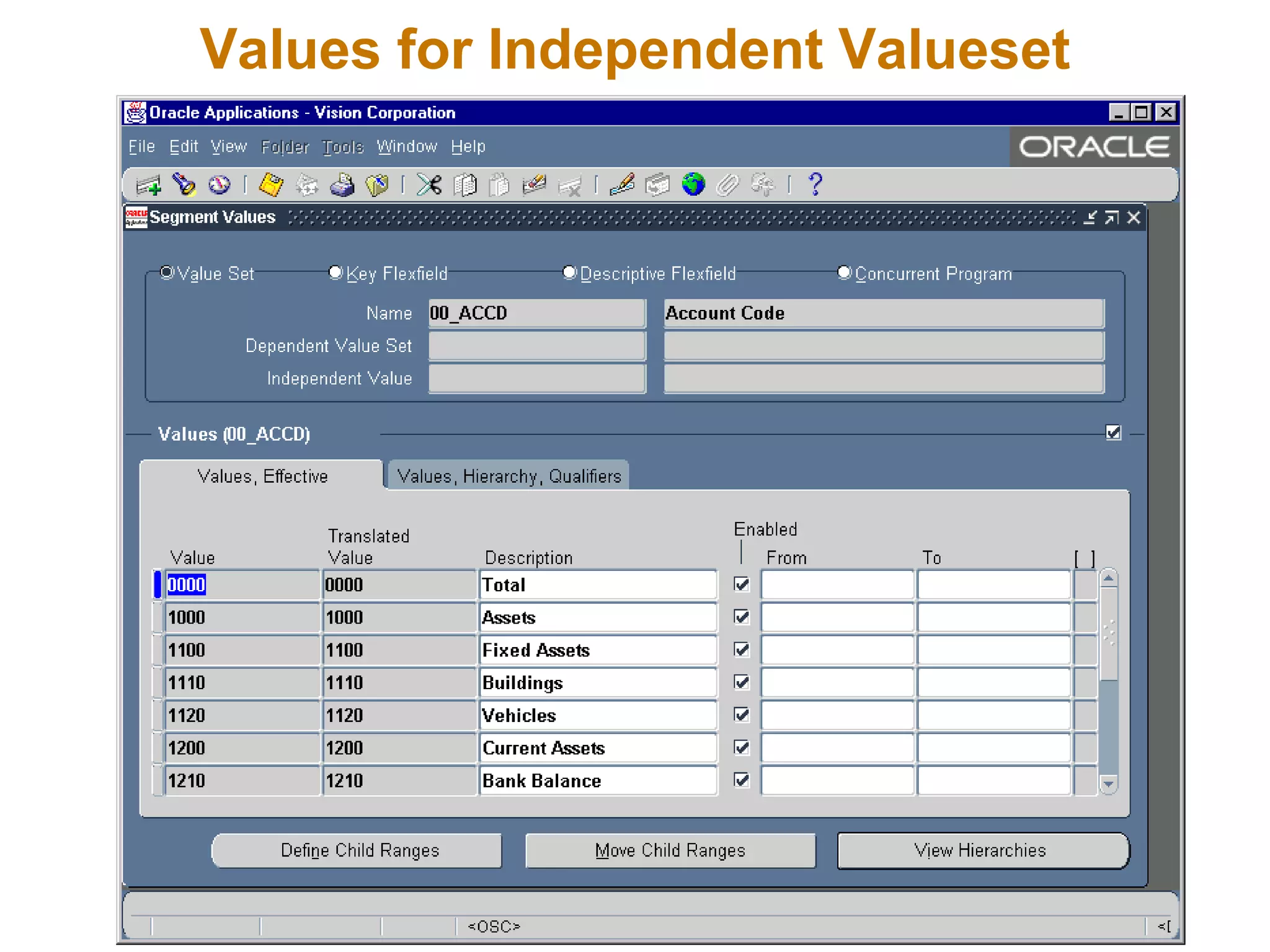Click the Independent Value field
This screenshot has height=952, width=1270.
pos(537,379)
